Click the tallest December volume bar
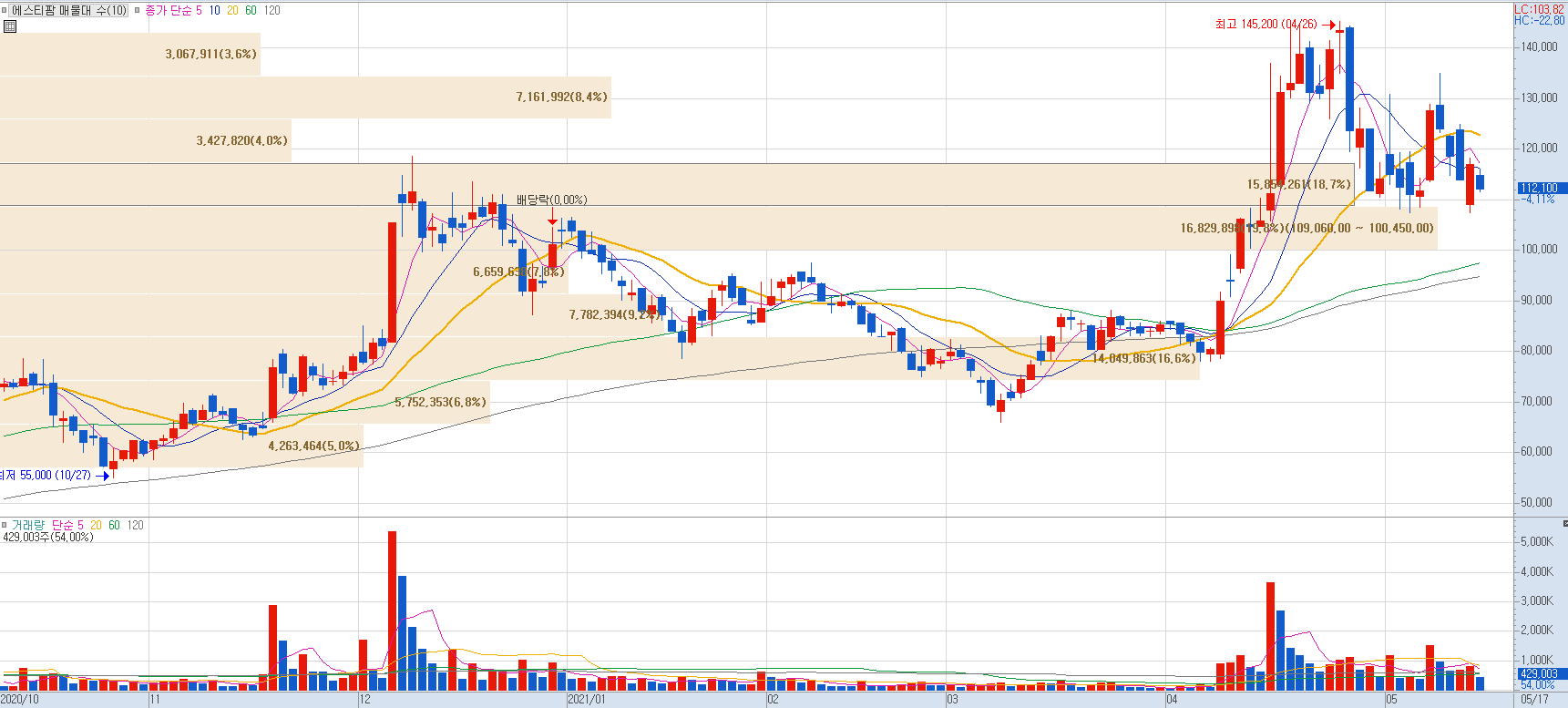The width and height of the screenshot is (1568, 708). [x=393, y=611]
